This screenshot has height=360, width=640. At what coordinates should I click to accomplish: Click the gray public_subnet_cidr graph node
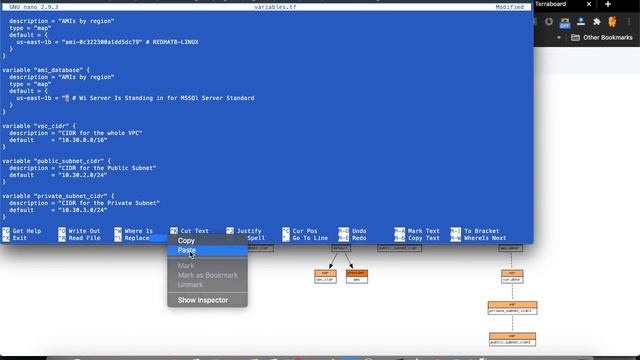click(x=399, y=248)
